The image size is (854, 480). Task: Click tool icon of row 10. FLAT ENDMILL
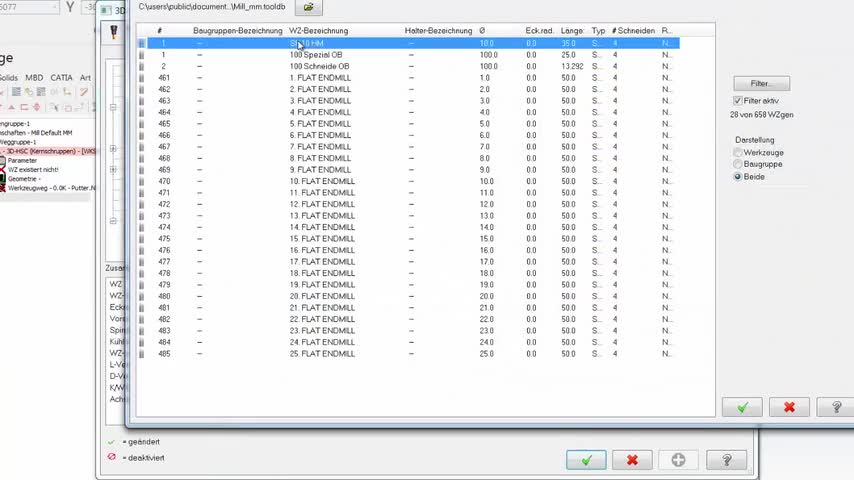142,181
